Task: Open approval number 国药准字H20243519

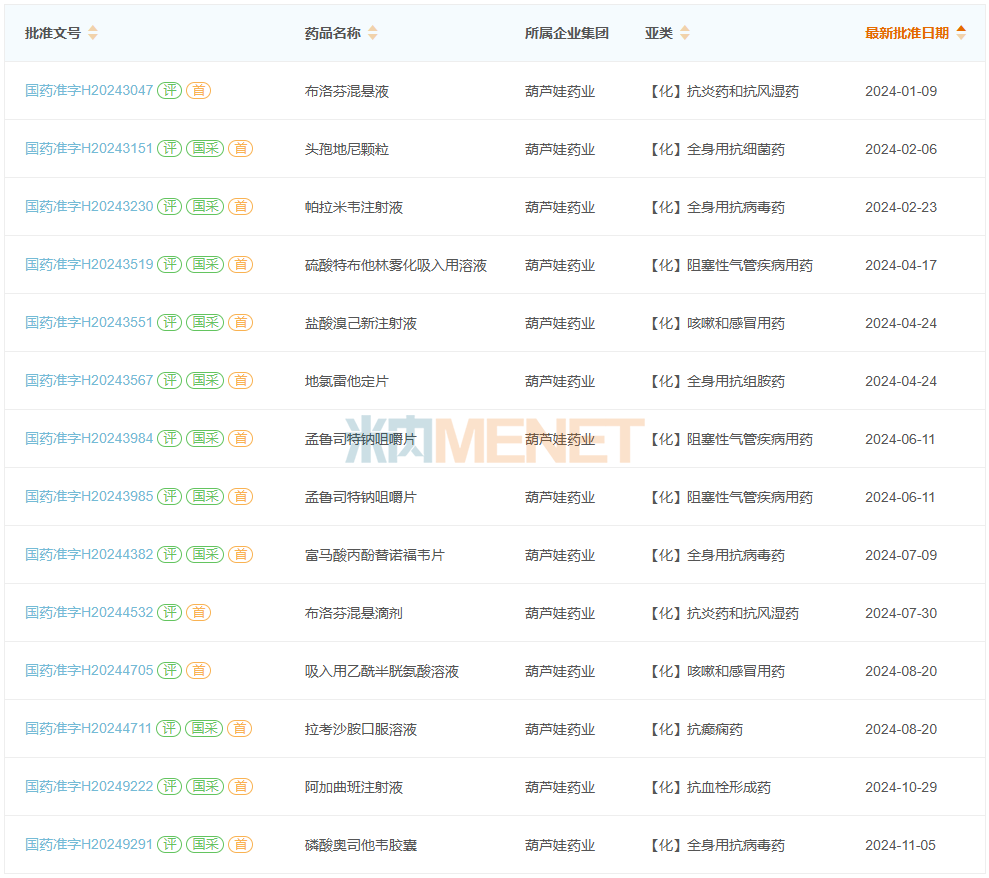Action: (89, 265)
